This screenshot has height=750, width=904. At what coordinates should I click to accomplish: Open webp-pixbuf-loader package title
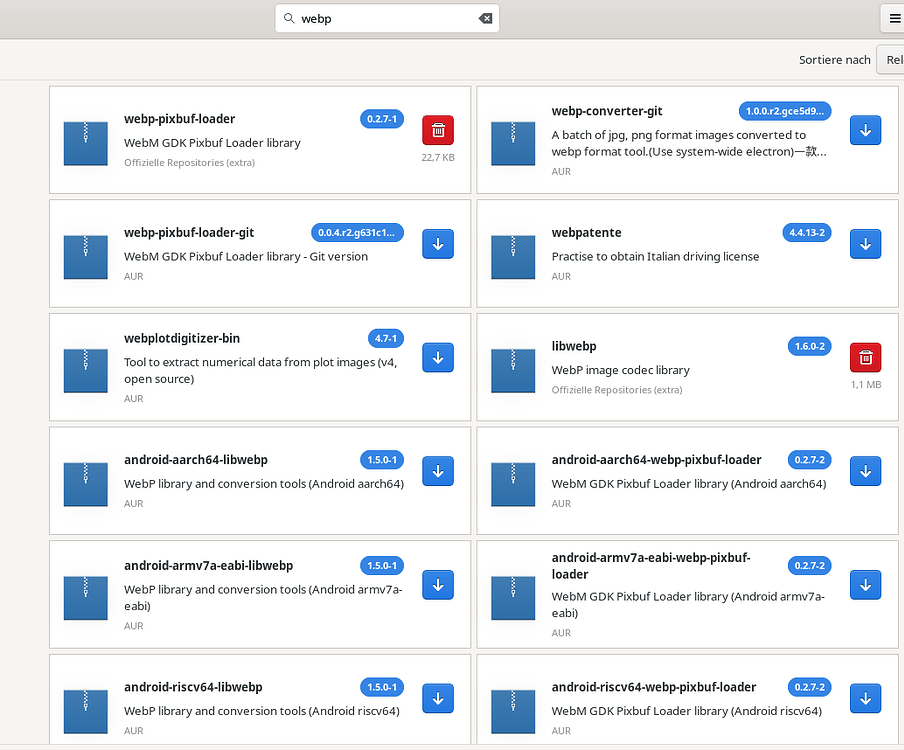point(179,119)
